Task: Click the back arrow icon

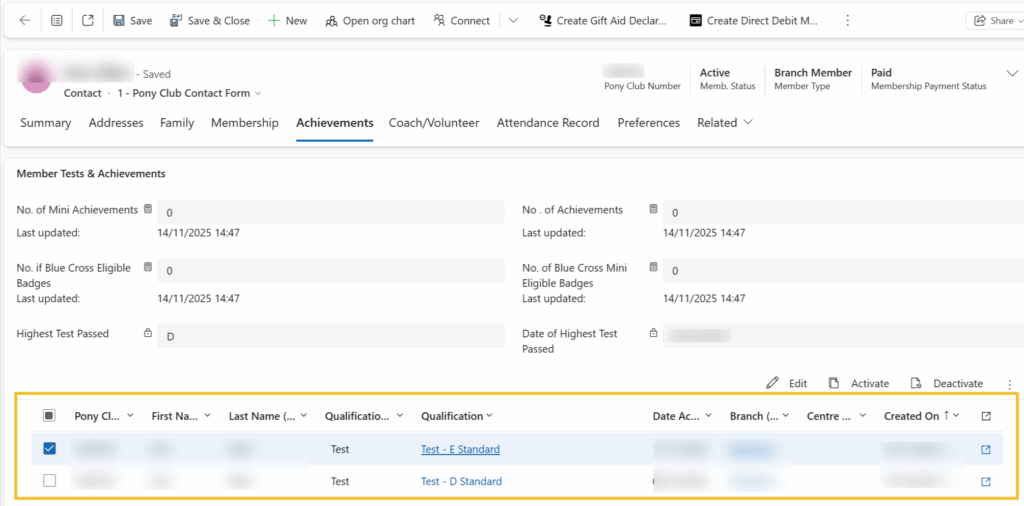Action: [25, 20]
